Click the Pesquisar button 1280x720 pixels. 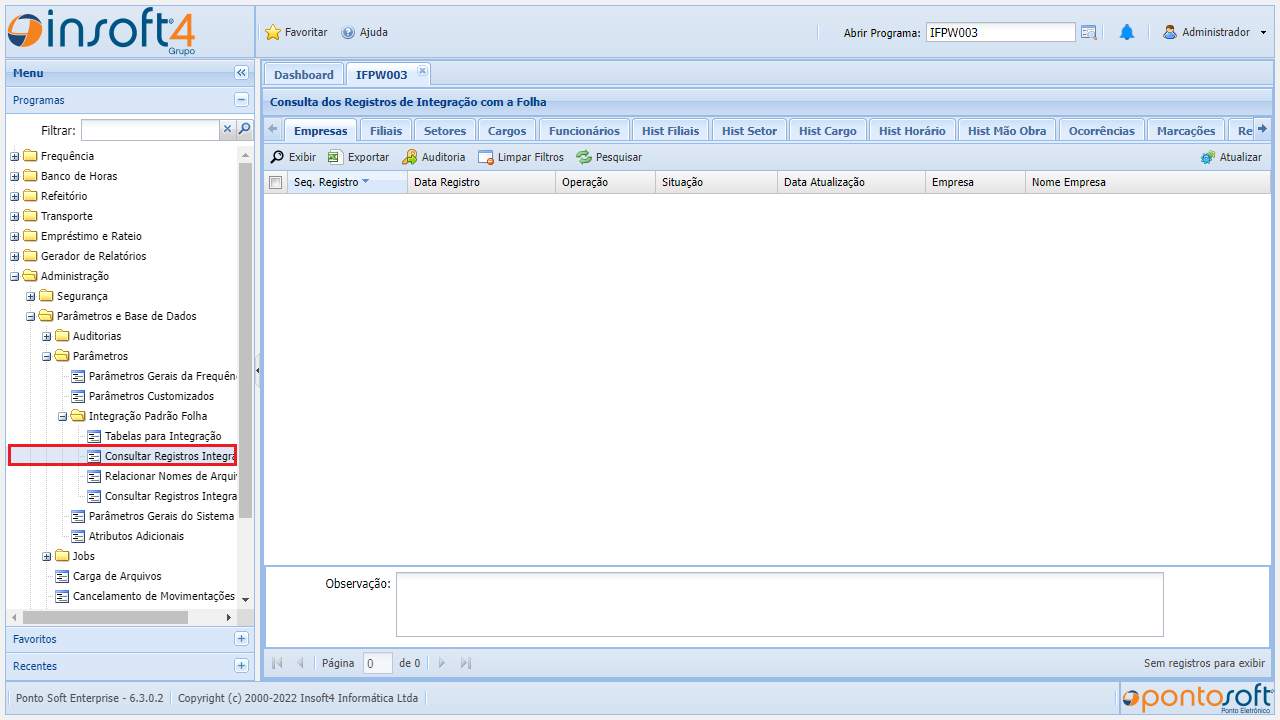point(609,157)
